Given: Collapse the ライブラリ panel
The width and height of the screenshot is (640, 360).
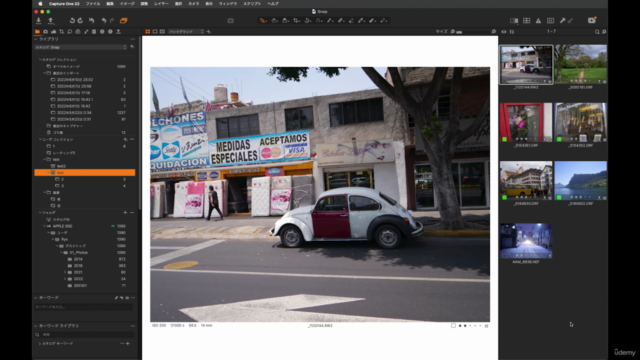Looking at the screenshot, I should [x=36, y=39].
